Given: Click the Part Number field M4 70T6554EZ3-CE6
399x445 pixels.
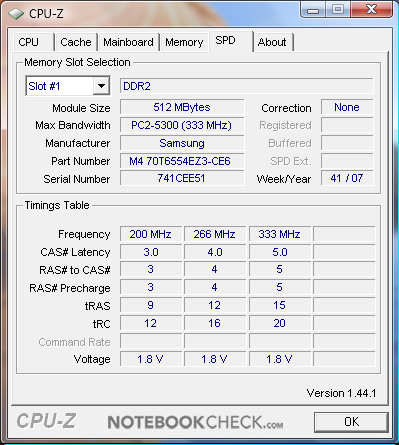Looking at the screenshot, I should point(182,161).
